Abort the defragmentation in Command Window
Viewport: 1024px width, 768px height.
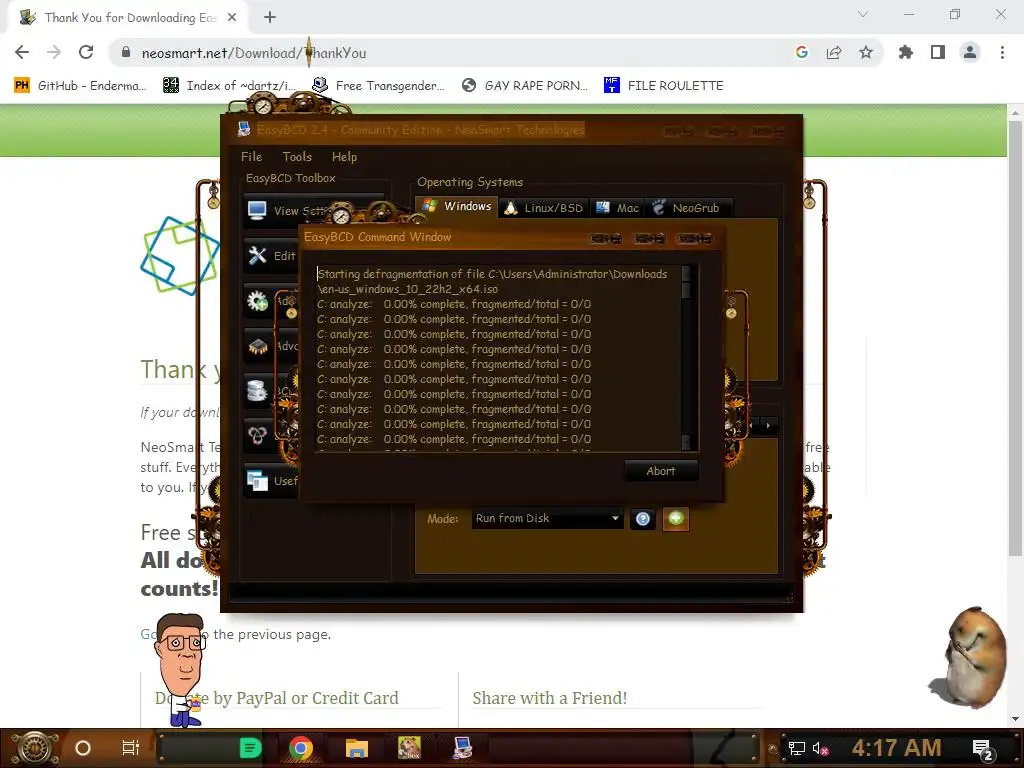click(661, 471)
